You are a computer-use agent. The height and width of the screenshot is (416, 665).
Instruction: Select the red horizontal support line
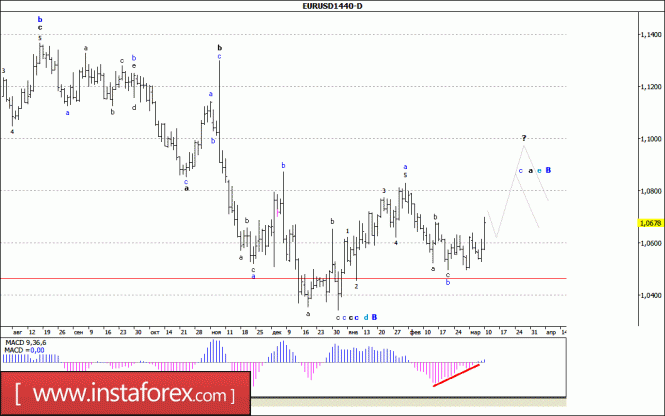tap(283, 279)
